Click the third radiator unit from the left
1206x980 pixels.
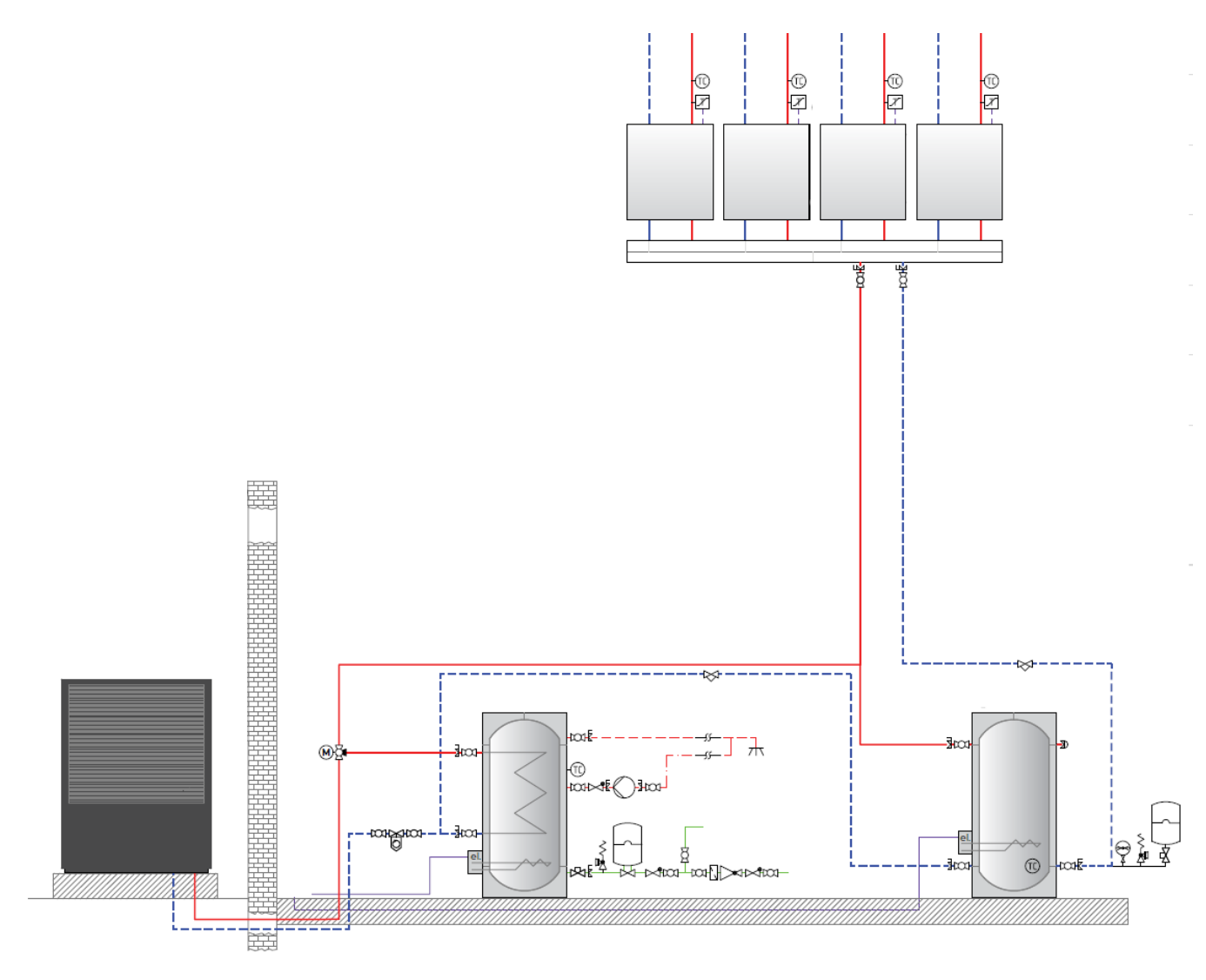[863, 171]
